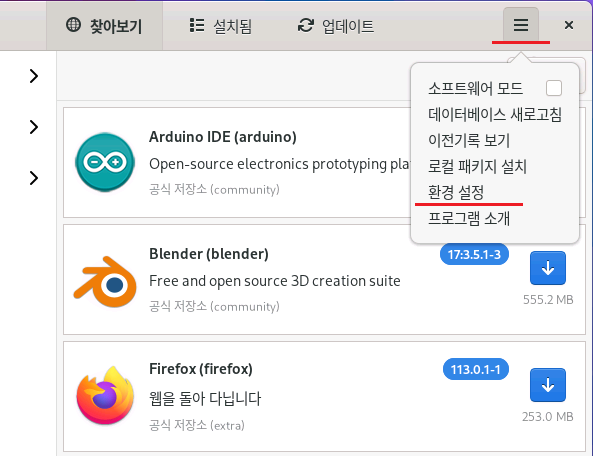Click the Blender version badge 17:3.5.1-3
This screenshot has width=593, height=456.
coord(474,254)
